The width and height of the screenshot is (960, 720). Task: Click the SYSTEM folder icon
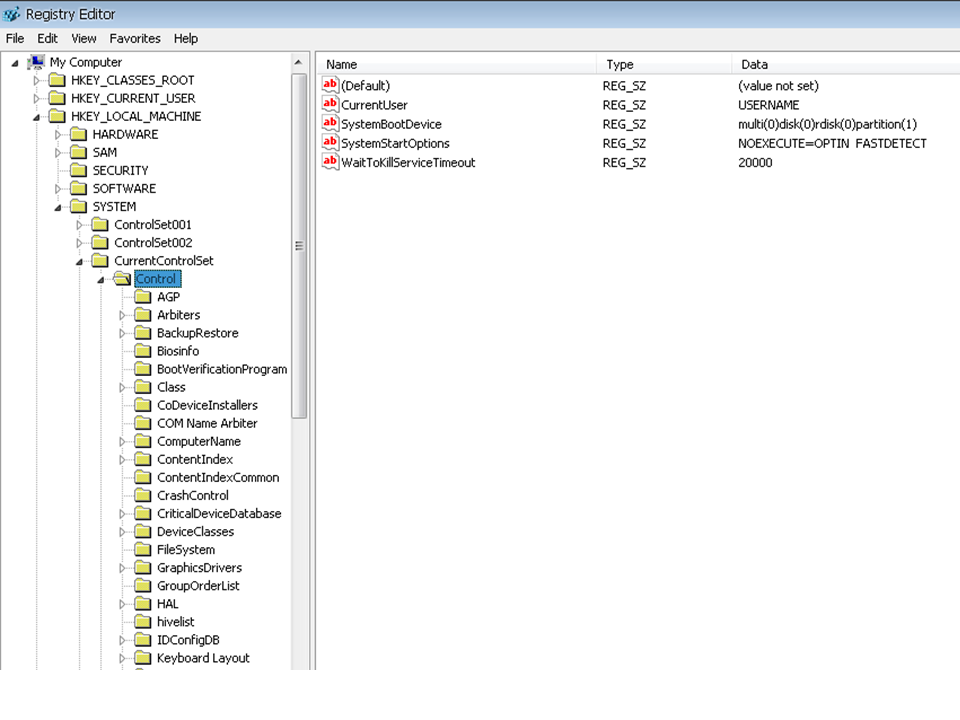pyautogui.click(x=78, y=206)
